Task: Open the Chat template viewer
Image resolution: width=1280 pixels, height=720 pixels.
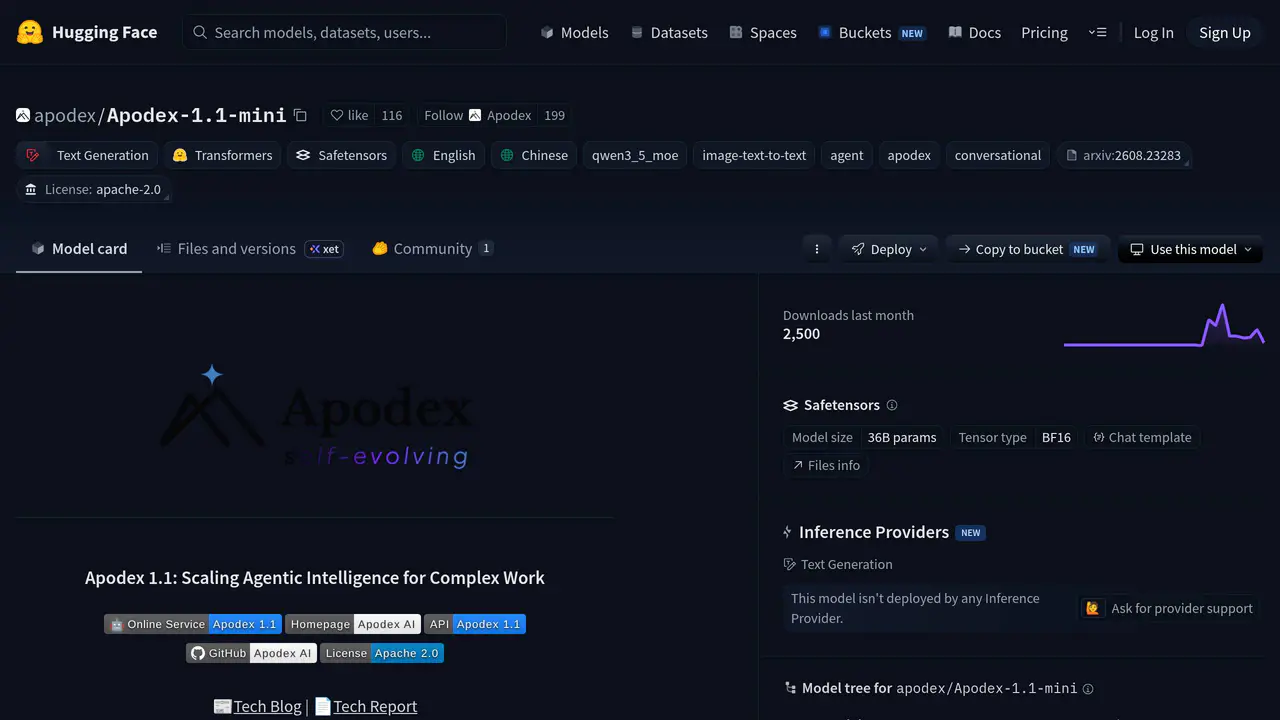Action: (1142, 437)
